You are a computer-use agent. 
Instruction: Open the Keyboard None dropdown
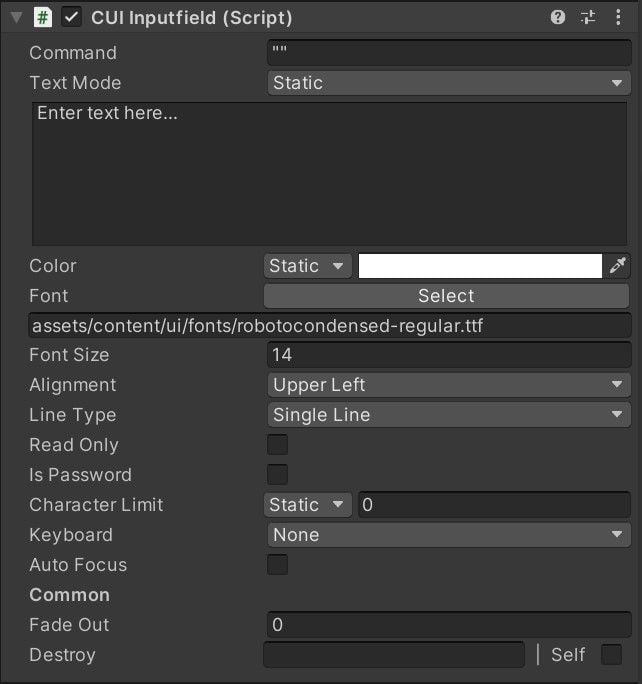(x=449, y=535)
